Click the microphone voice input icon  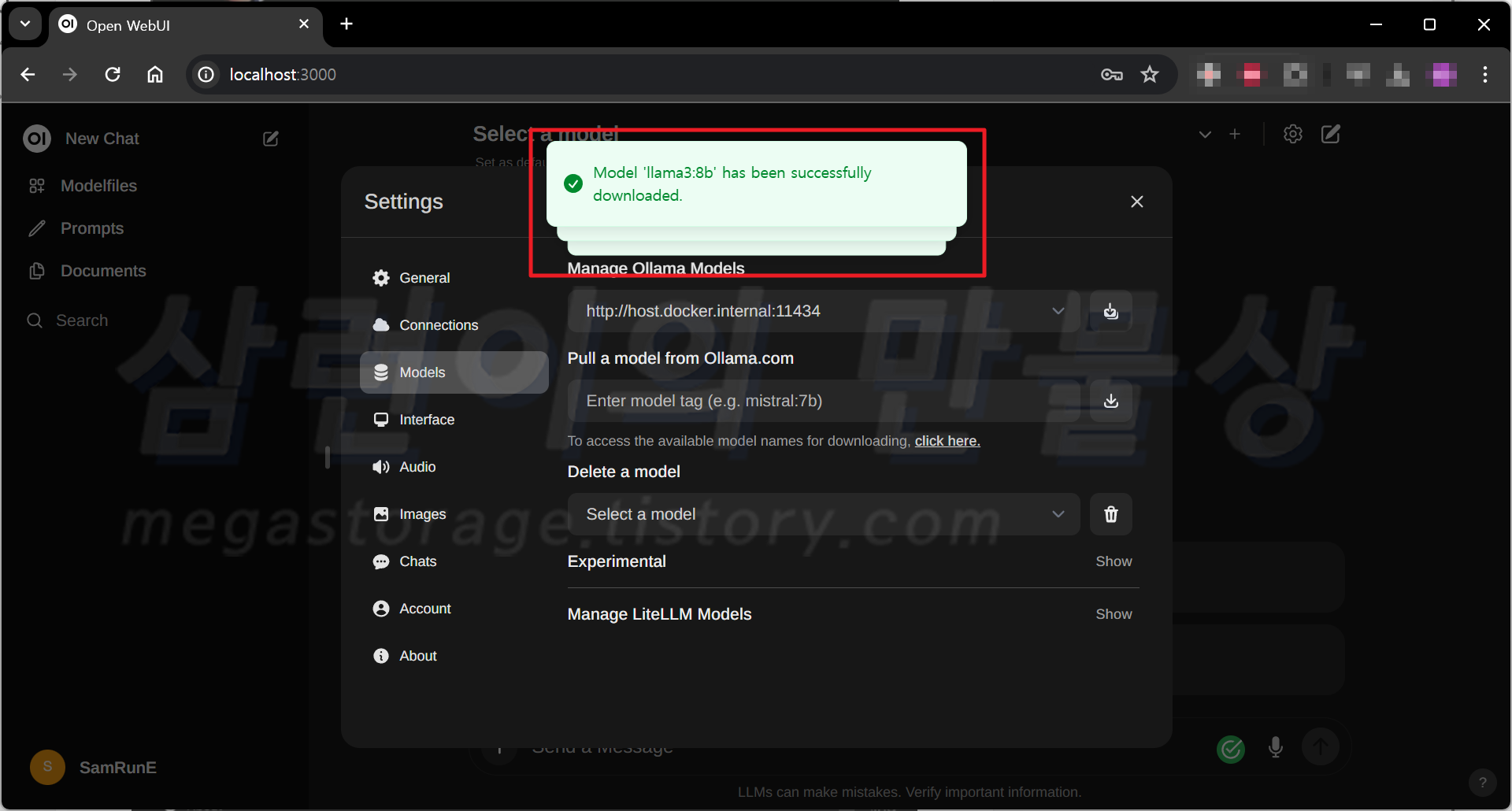pos(1276,747)
